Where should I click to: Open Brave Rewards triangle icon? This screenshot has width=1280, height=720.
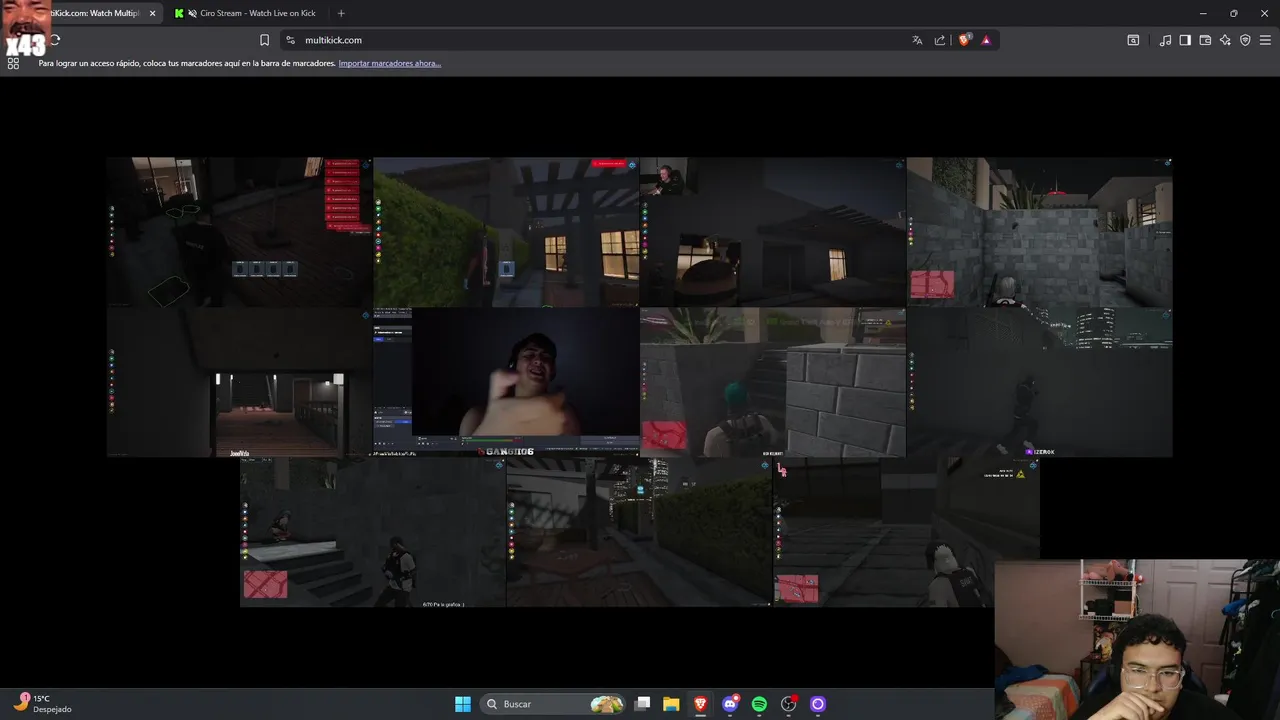click(x=986, y=40)
